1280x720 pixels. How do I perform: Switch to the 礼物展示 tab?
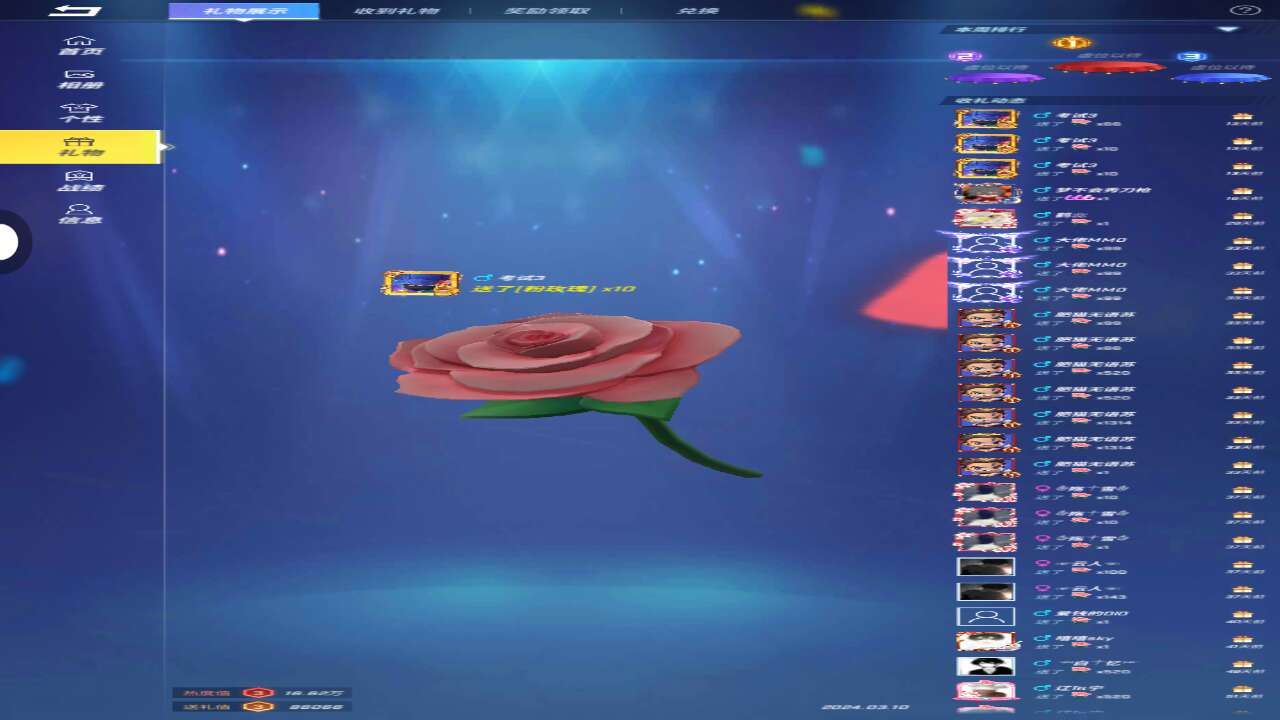click(x=244, y=12)
